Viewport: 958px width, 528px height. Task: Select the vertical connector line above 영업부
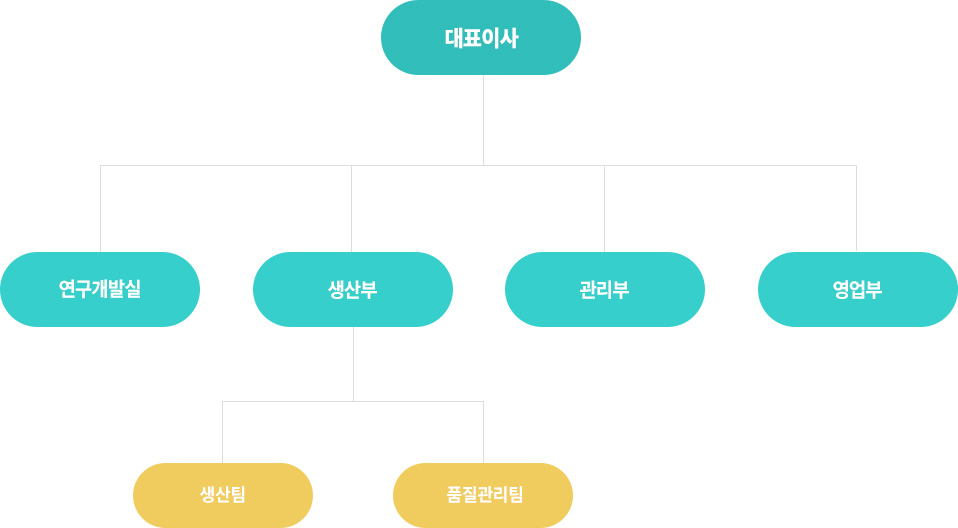point(856,208)
